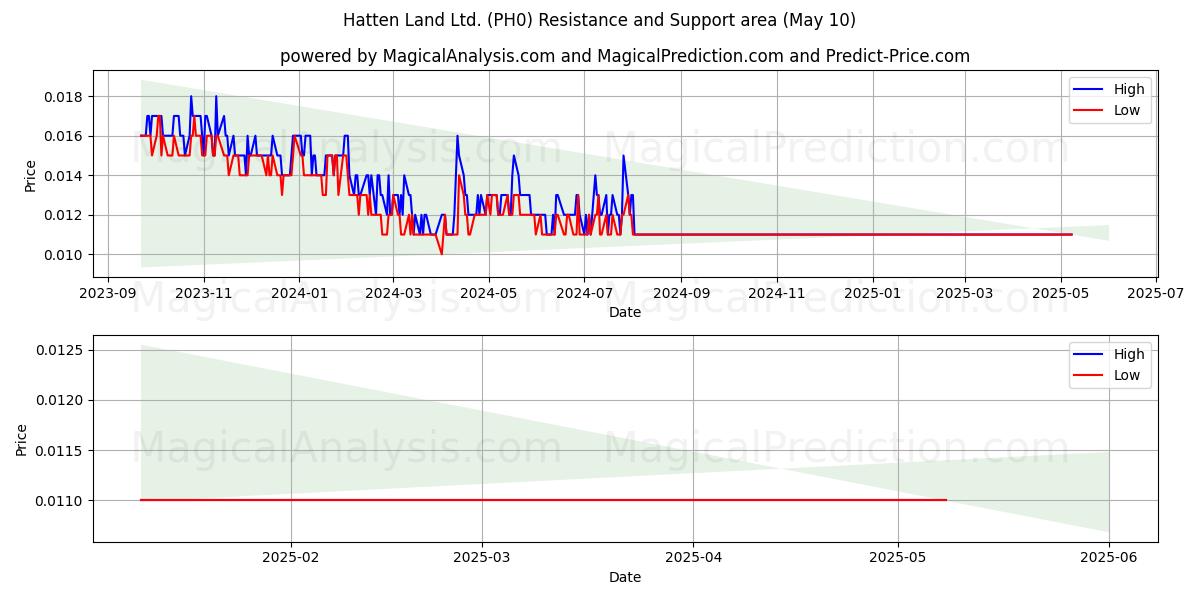Click the top chart 'Price' axis label

pos(31,175)
